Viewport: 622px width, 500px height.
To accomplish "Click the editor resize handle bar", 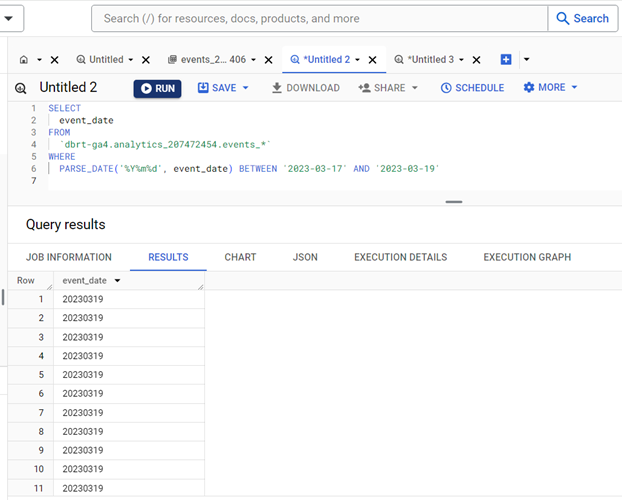I will 454,202.
